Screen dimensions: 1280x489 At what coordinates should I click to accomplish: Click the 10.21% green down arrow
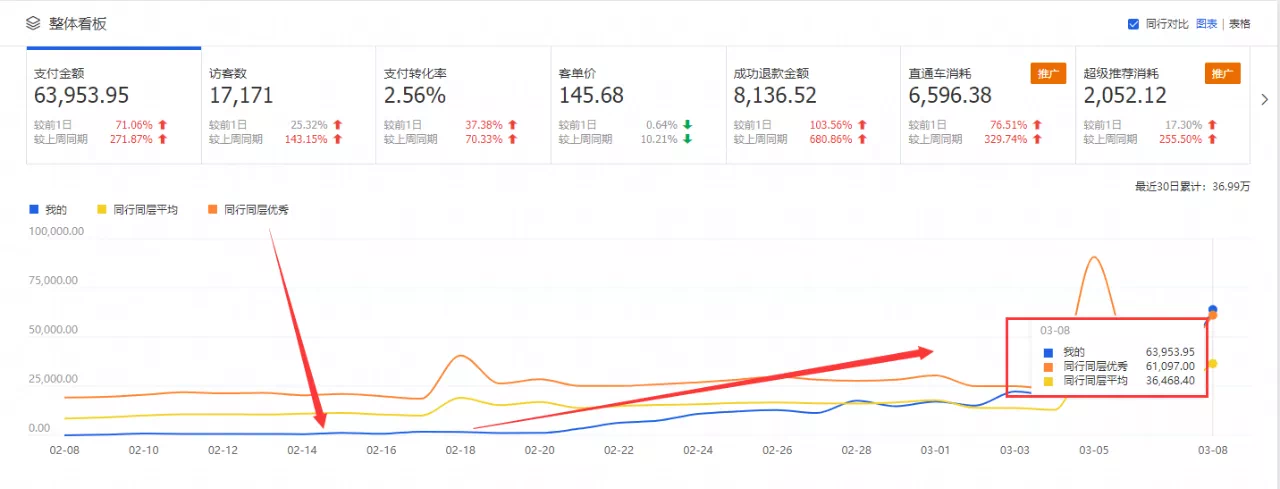tap(687, 139)
